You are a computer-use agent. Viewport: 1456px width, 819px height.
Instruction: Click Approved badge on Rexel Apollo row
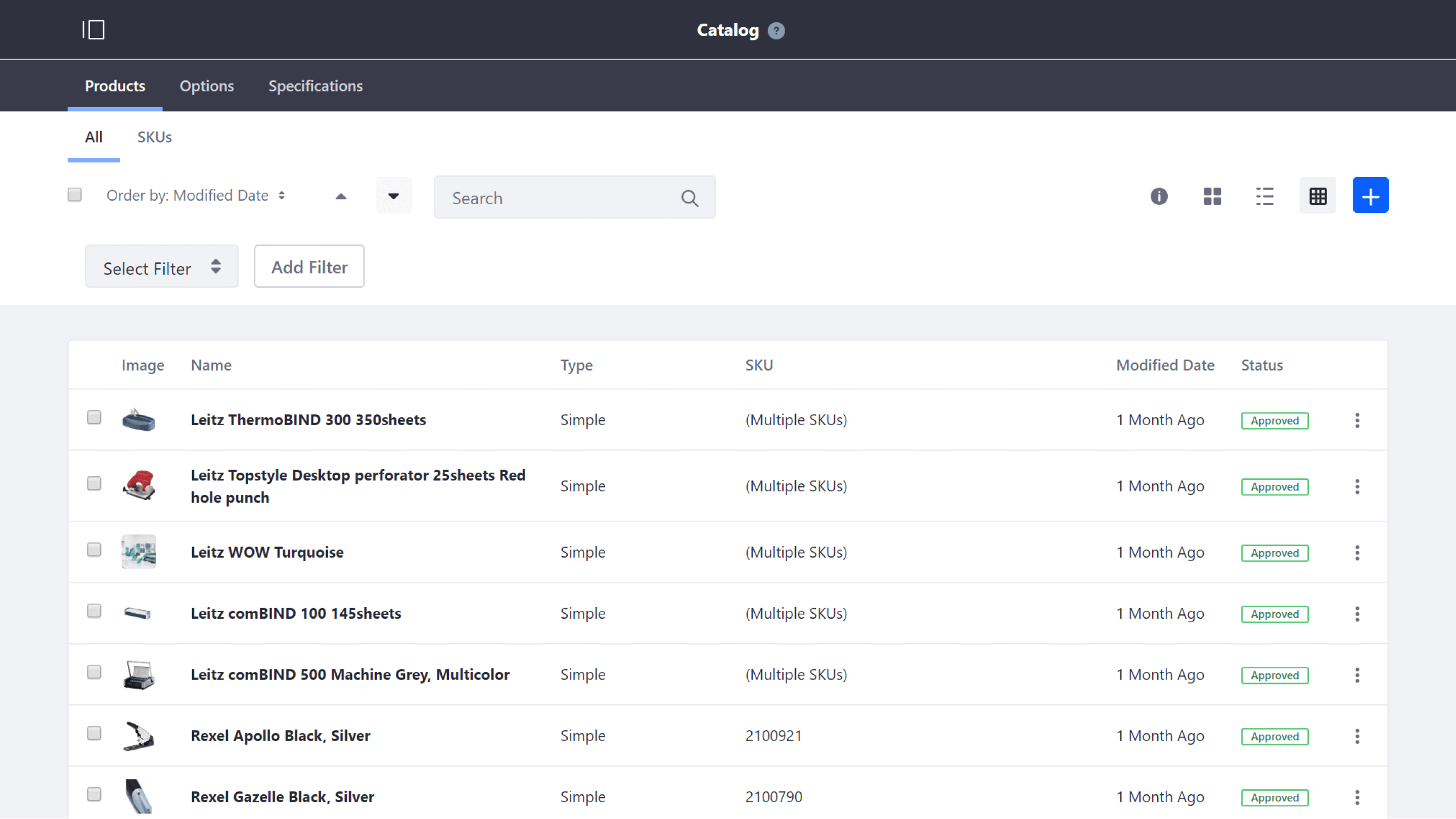click(1275, 737)
